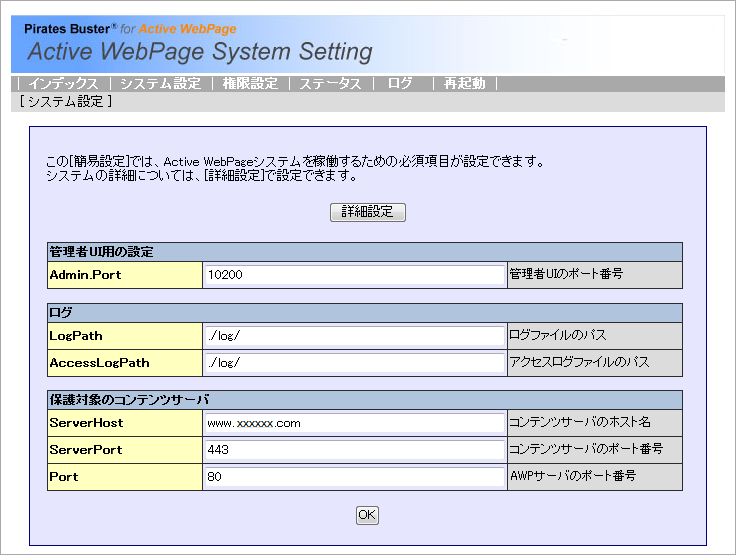Click the OK button
The height and width of the screenshot is (555, 736).
click(x=367, y=515)
